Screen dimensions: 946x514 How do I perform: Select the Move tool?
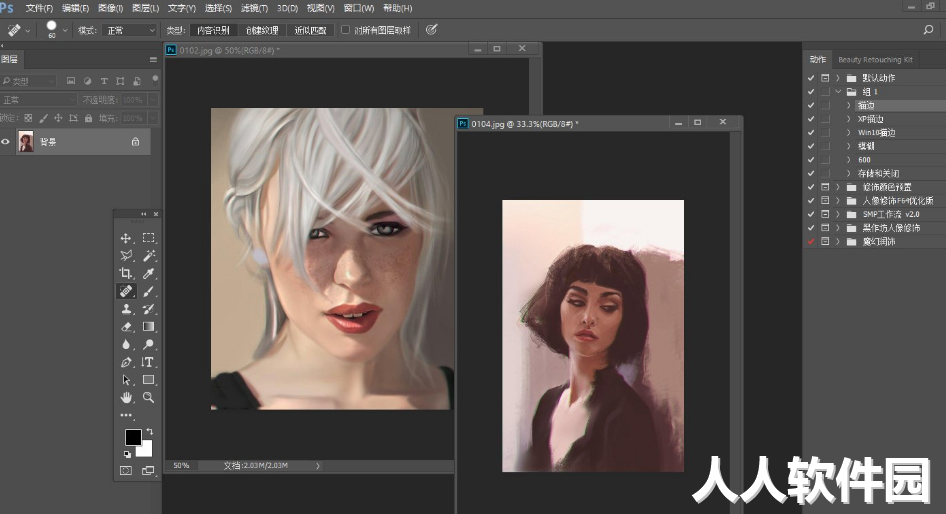[x=125, y=238]
